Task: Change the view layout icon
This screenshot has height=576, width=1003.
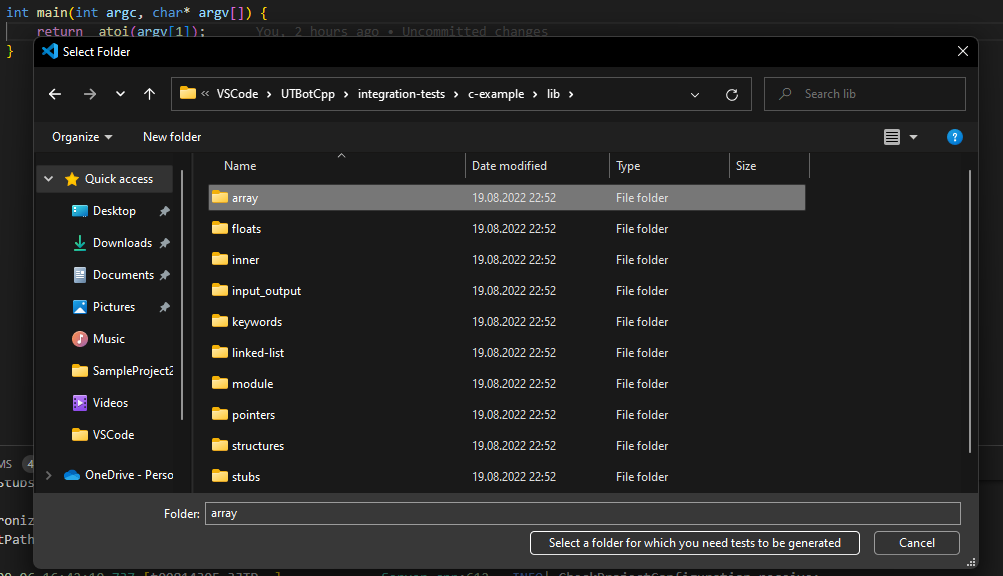Action: tap(892, 137)
